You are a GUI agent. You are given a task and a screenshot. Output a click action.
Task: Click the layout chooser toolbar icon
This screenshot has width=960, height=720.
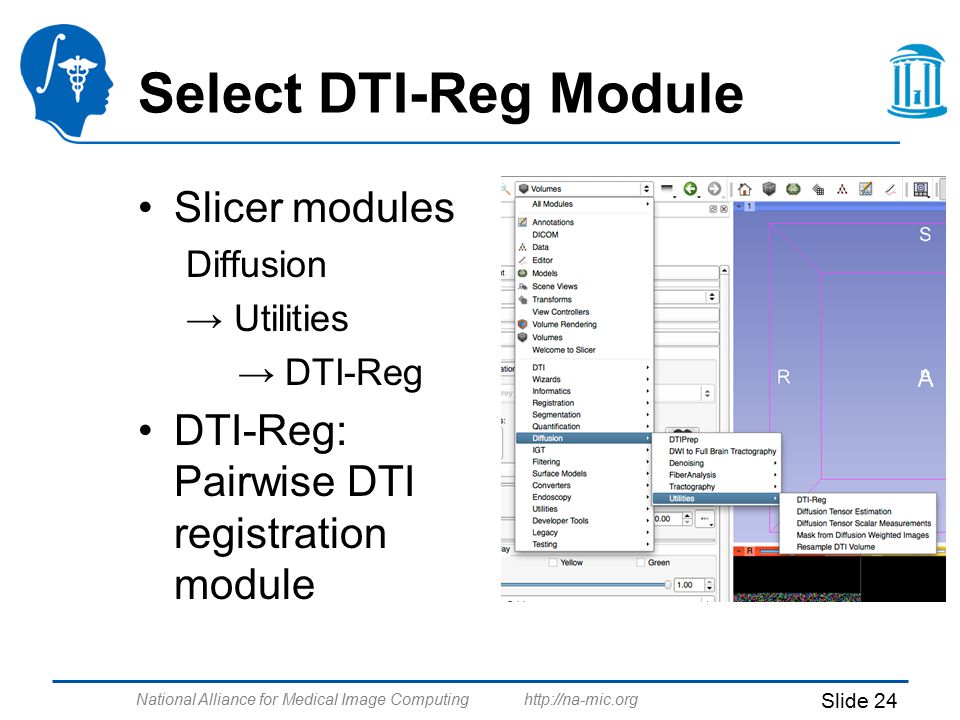921,190
